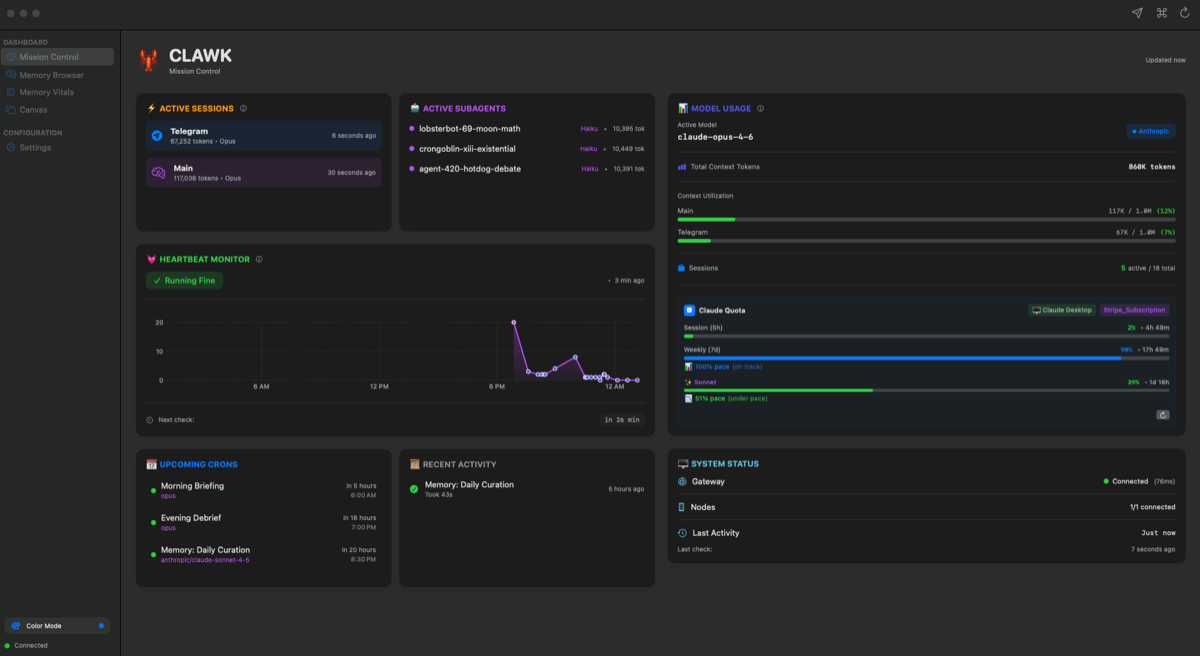The width and height of the screenshot is (1200, 656).
Task: Click the Memory Vitals icon in sidebar
Action: (11, 92)
